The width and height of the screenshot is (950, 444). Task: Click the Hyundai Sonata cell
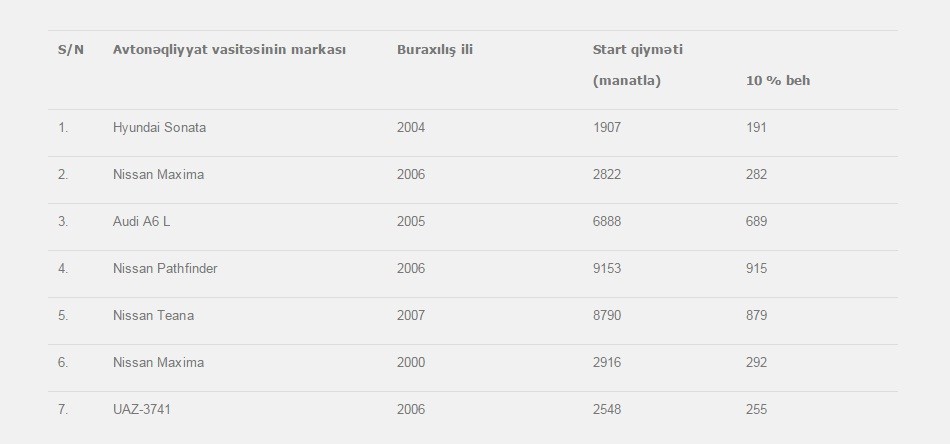point(159,128)
